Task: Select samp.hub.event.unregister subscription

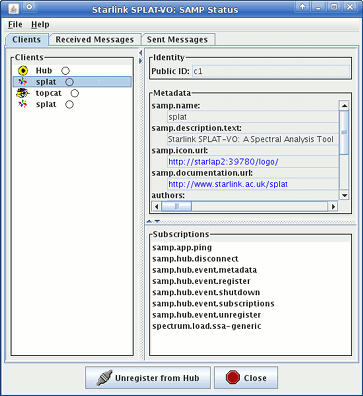Action: [x=207, y=315]
